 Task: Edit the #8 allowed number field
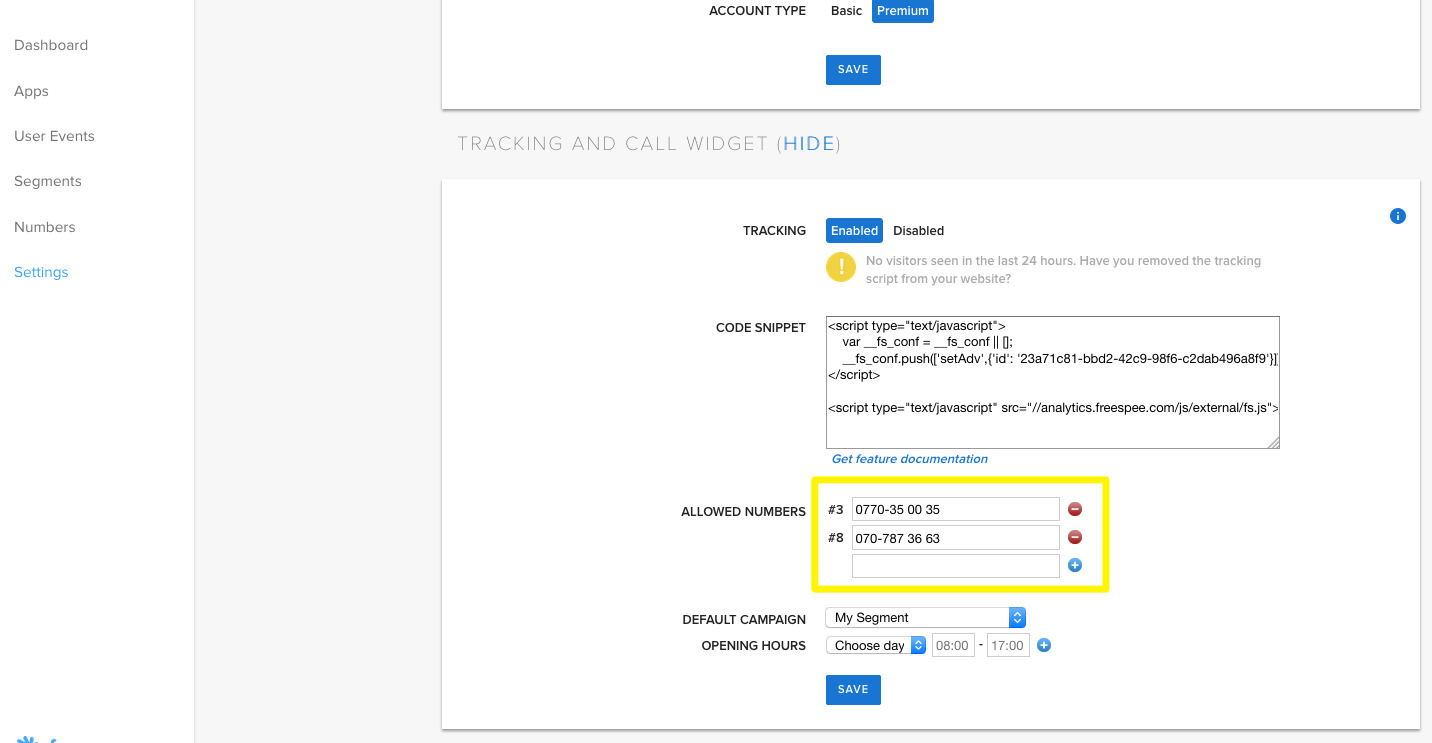point(955,538)
